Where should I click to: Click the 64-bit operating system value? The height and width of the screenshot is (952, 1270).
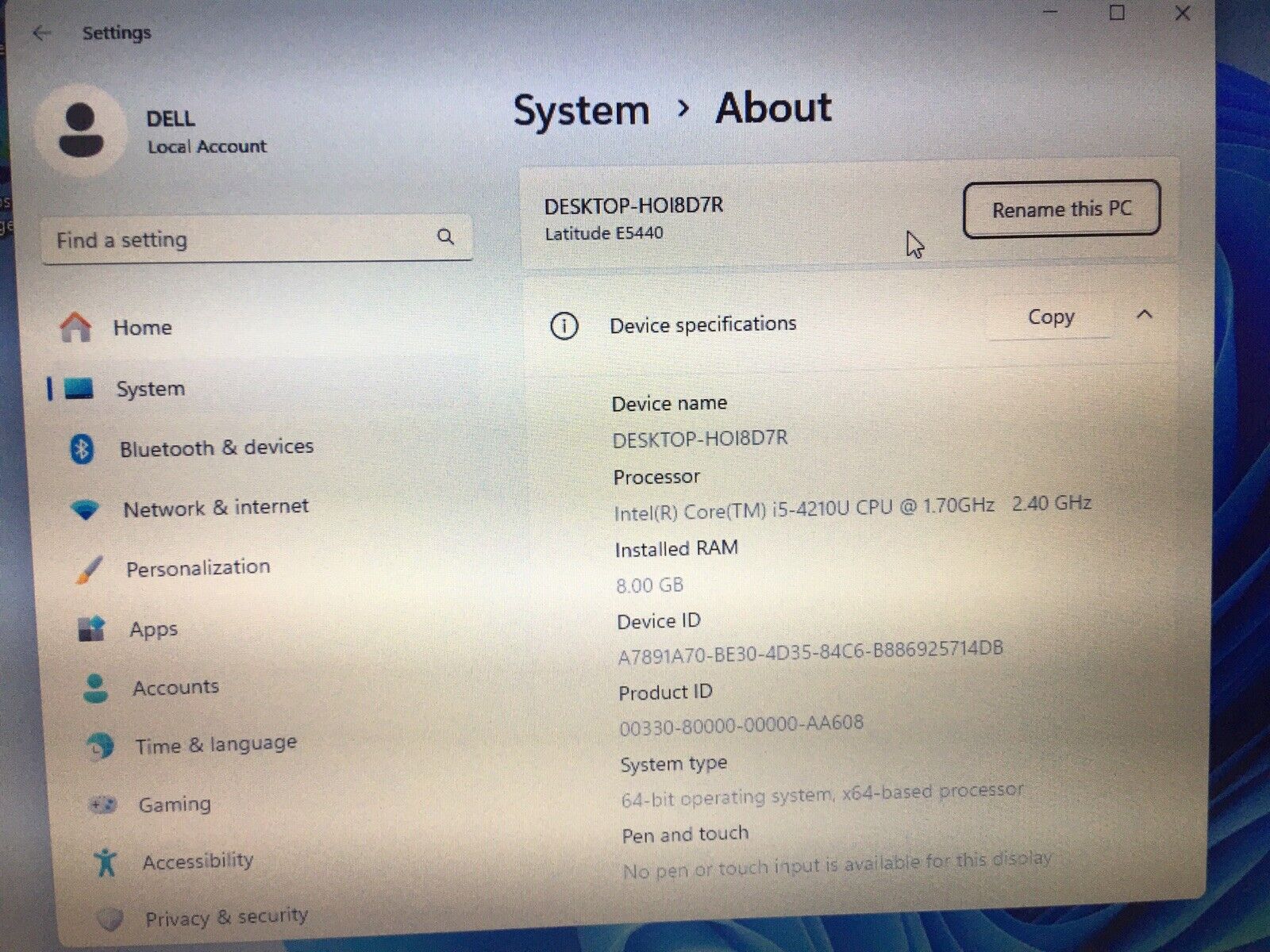pyautogui.click(x=822, y=794)
